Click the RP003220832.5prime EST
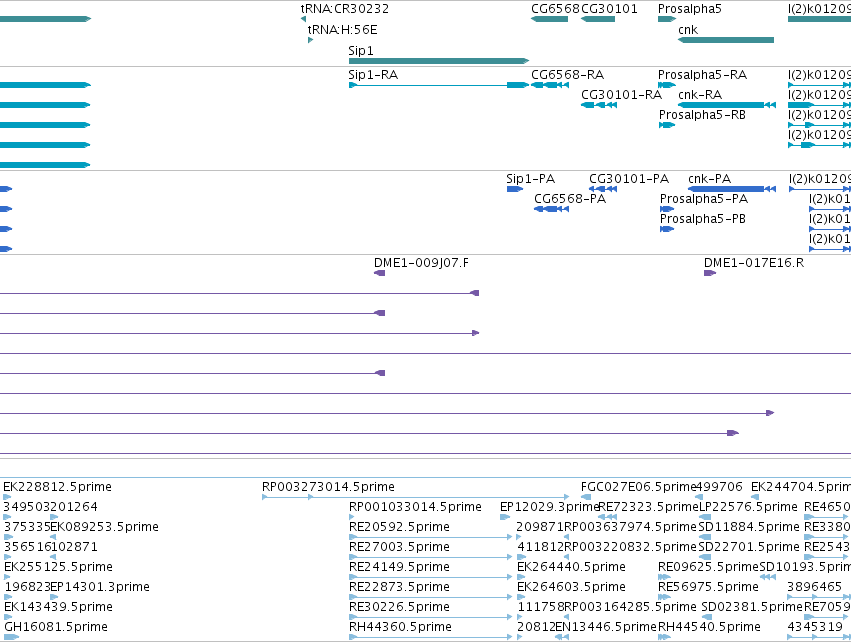851x642 pixels. [x=567, y=557]
